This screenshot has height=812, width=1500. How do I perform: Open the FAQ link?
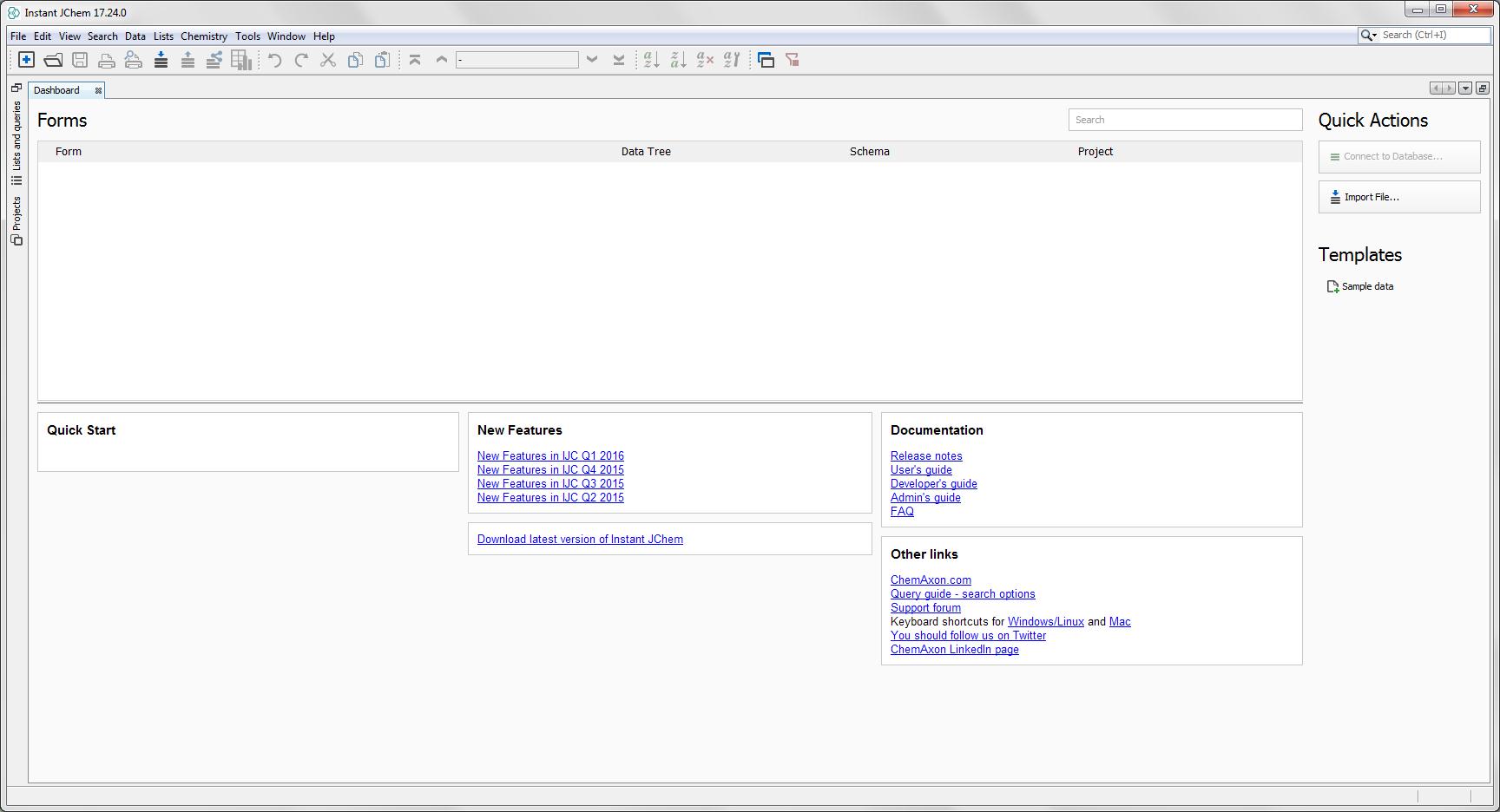point(902,511)
